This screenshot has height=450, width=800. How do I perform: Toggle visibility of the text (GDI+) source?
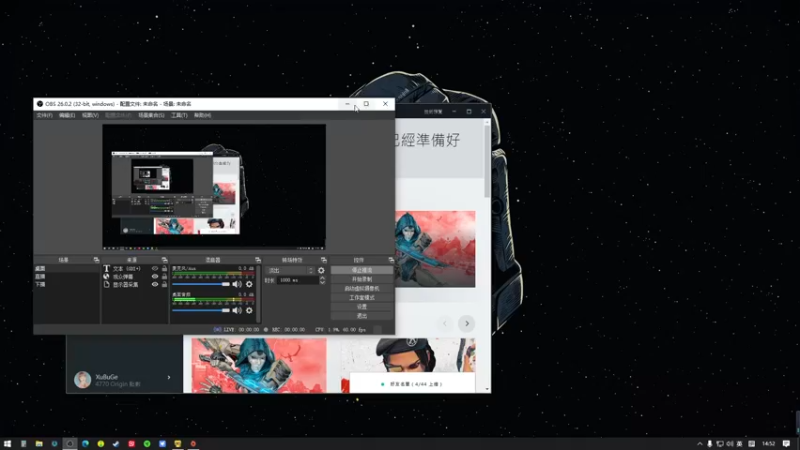pyautogui.click(x=155, y=268)
